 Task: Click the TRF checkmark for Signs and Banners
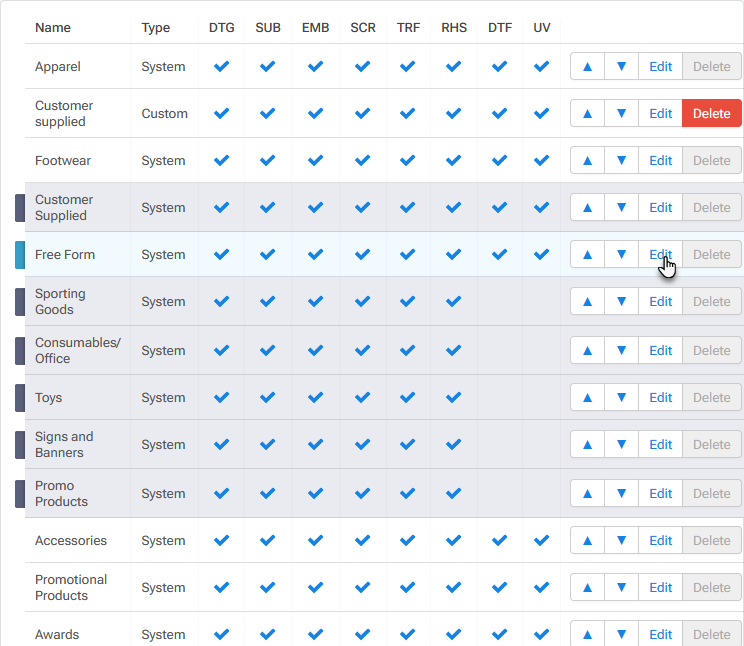408,444
